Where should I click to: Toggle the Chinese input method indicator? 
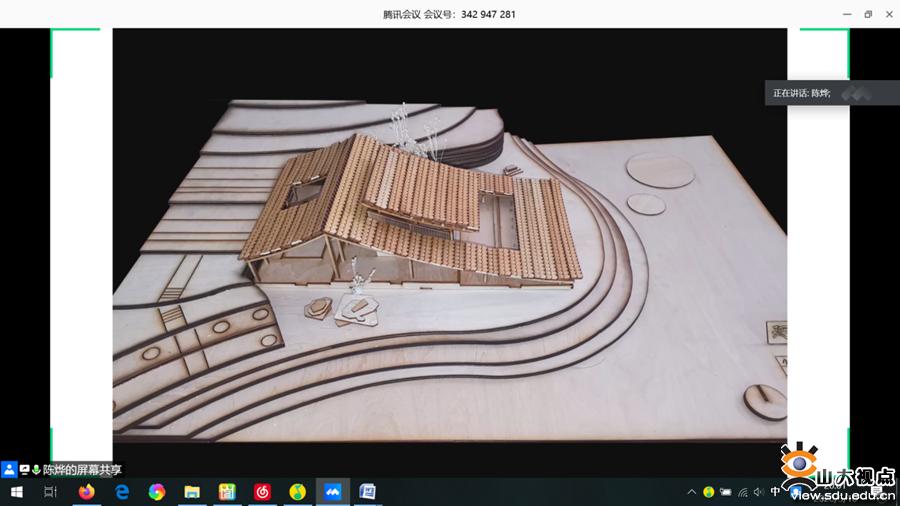tap(775, 492)
